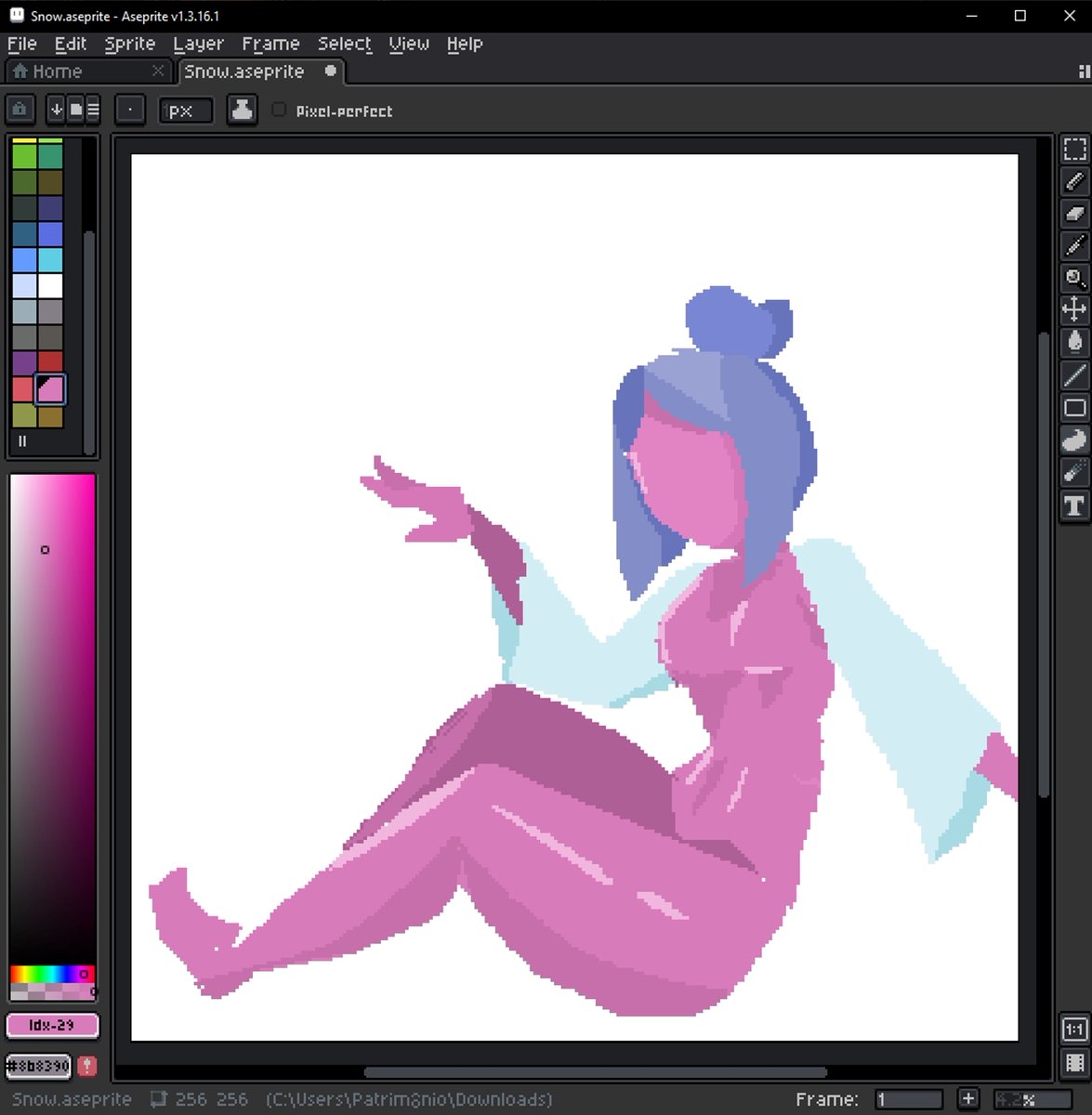
Task: Open the Sprite menu
Action: pos(130,44)
